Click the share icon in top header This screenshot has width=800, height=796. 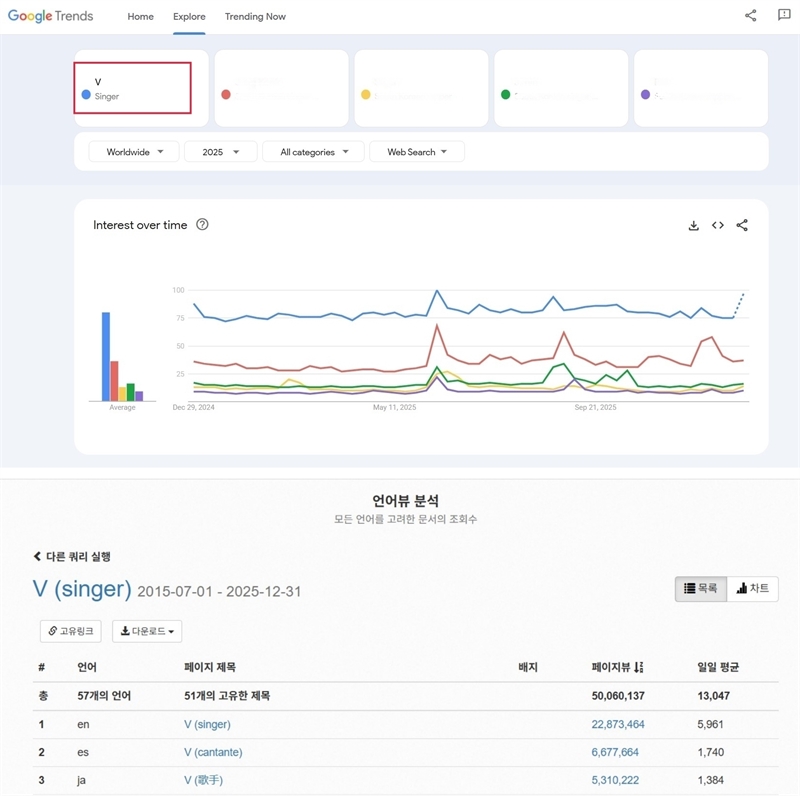[751, 16]
